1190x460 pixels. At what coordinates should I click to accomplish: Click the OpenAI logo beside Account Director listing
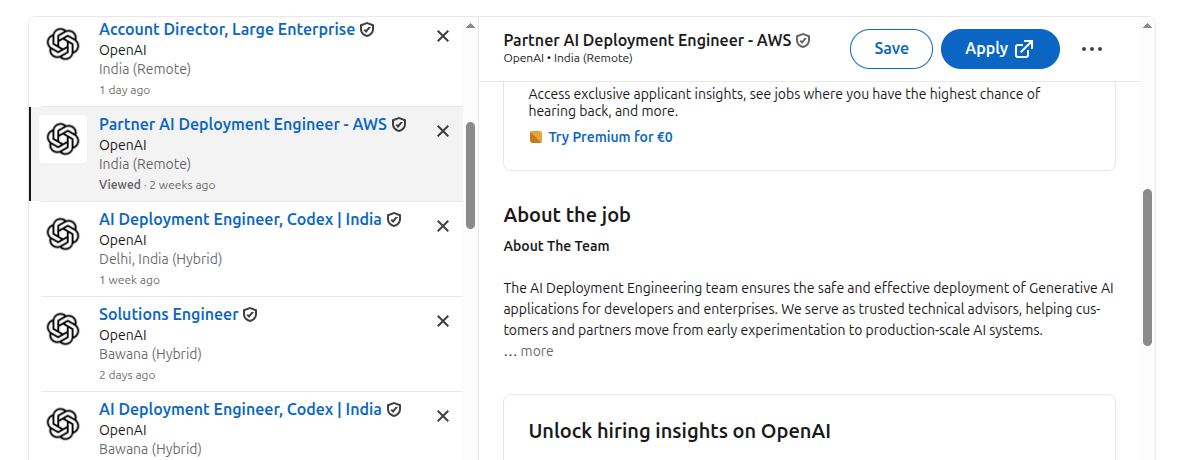(x=63, y=44)
